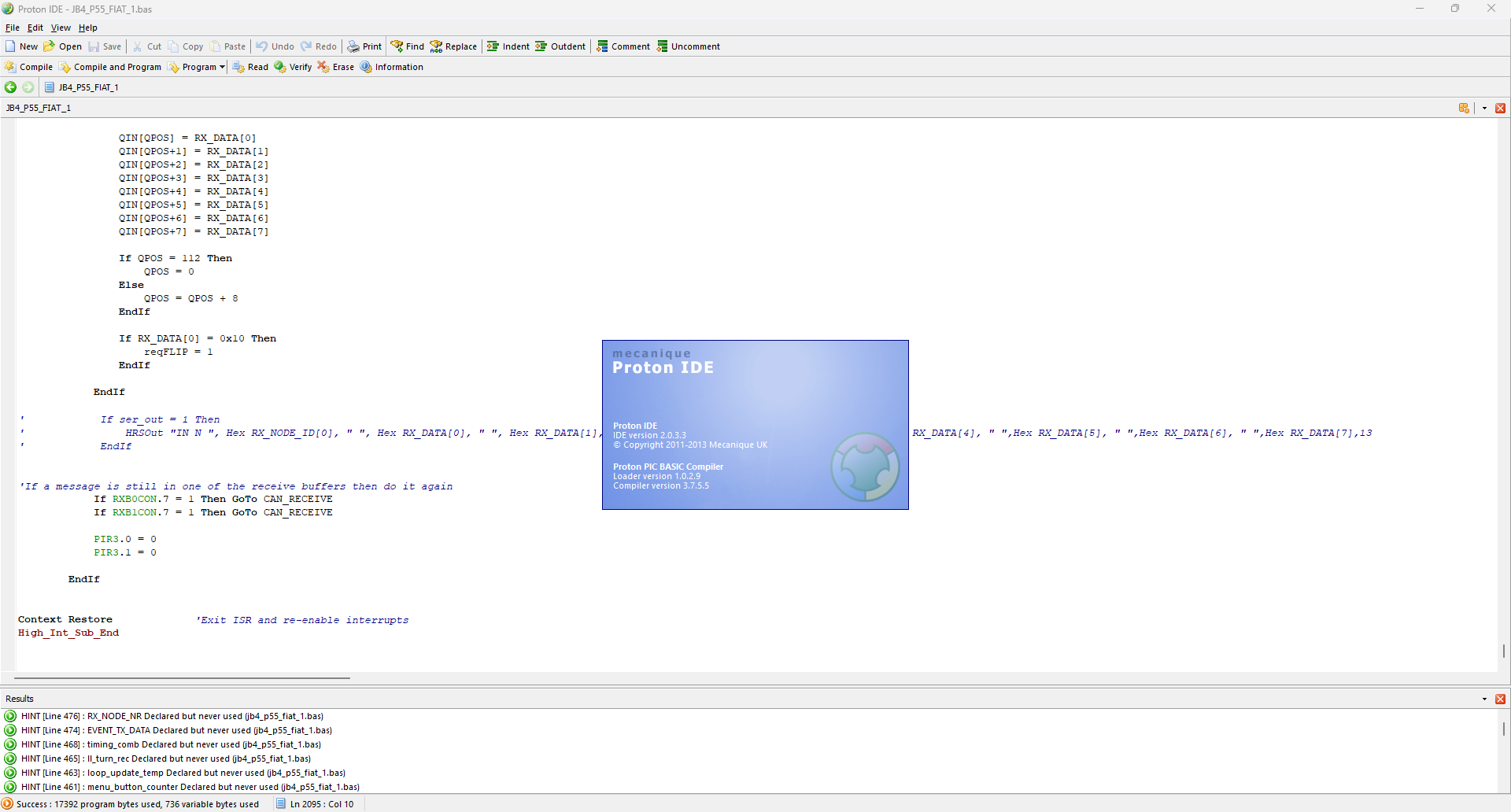Click the 'PIR3.0 = 0' code line

(x=125, y=539)
